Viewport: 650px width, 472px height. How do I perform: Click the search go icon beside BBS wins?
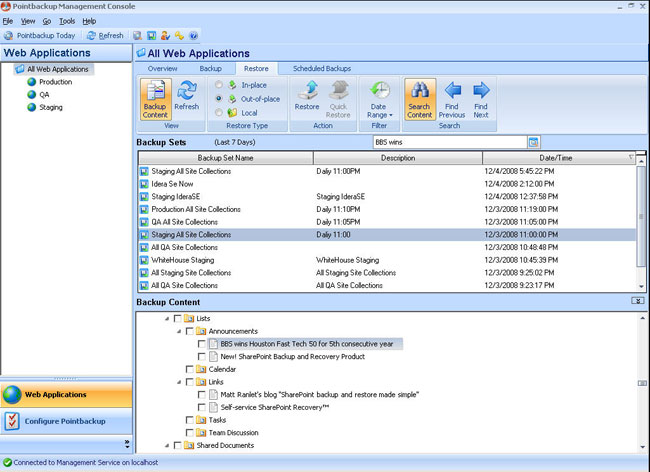coord(534,143)
